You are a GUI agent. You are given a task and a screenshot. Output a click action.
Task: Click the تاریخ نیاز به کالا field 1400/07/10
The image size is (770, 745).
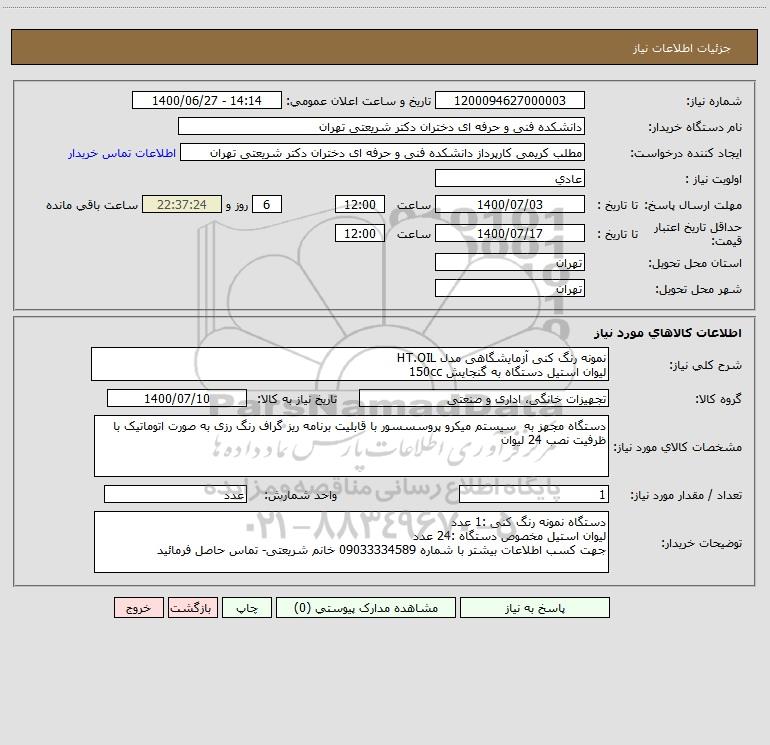point(177,398)
